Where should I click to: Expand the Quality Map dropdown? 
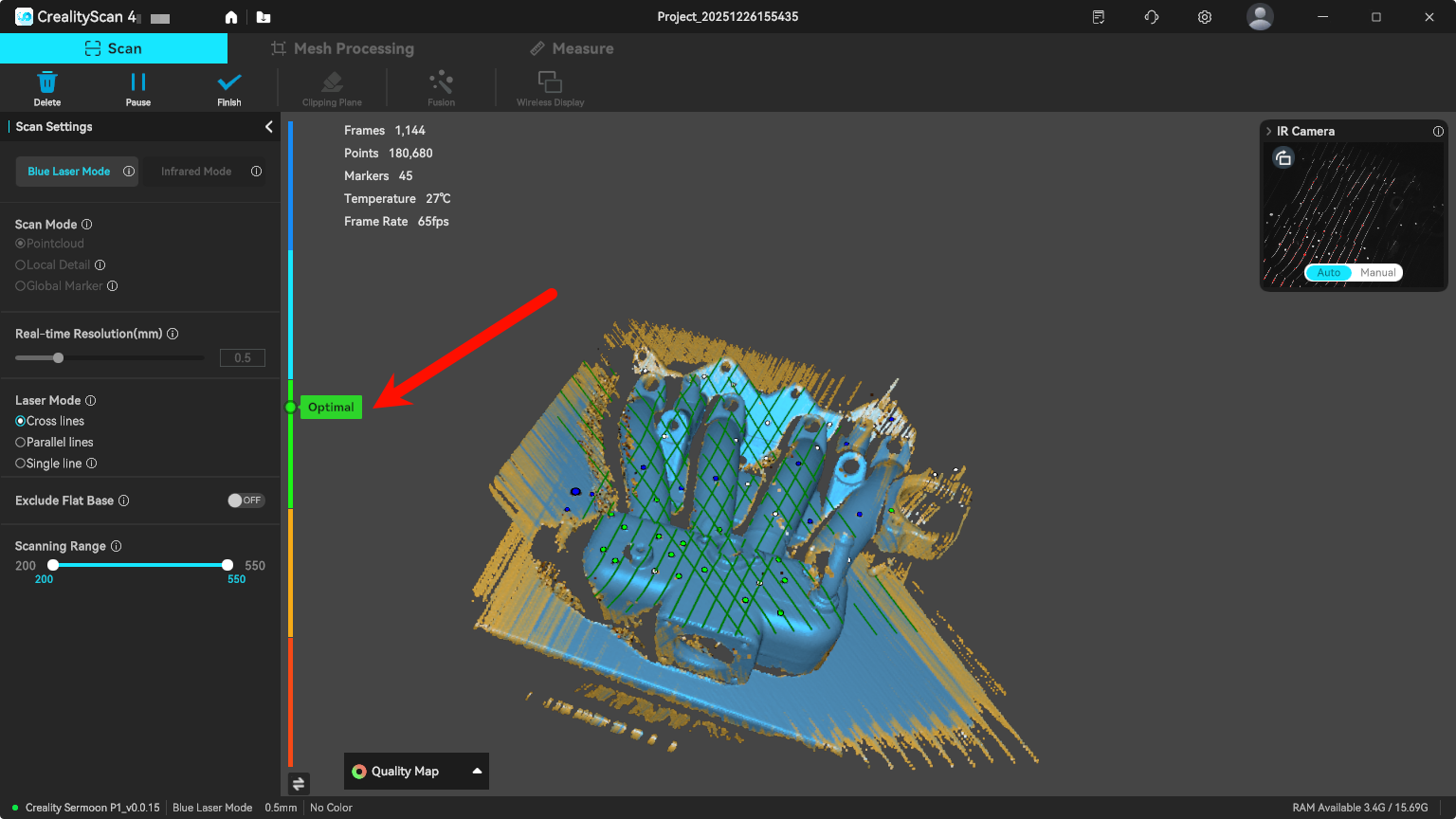pos(477,771)
